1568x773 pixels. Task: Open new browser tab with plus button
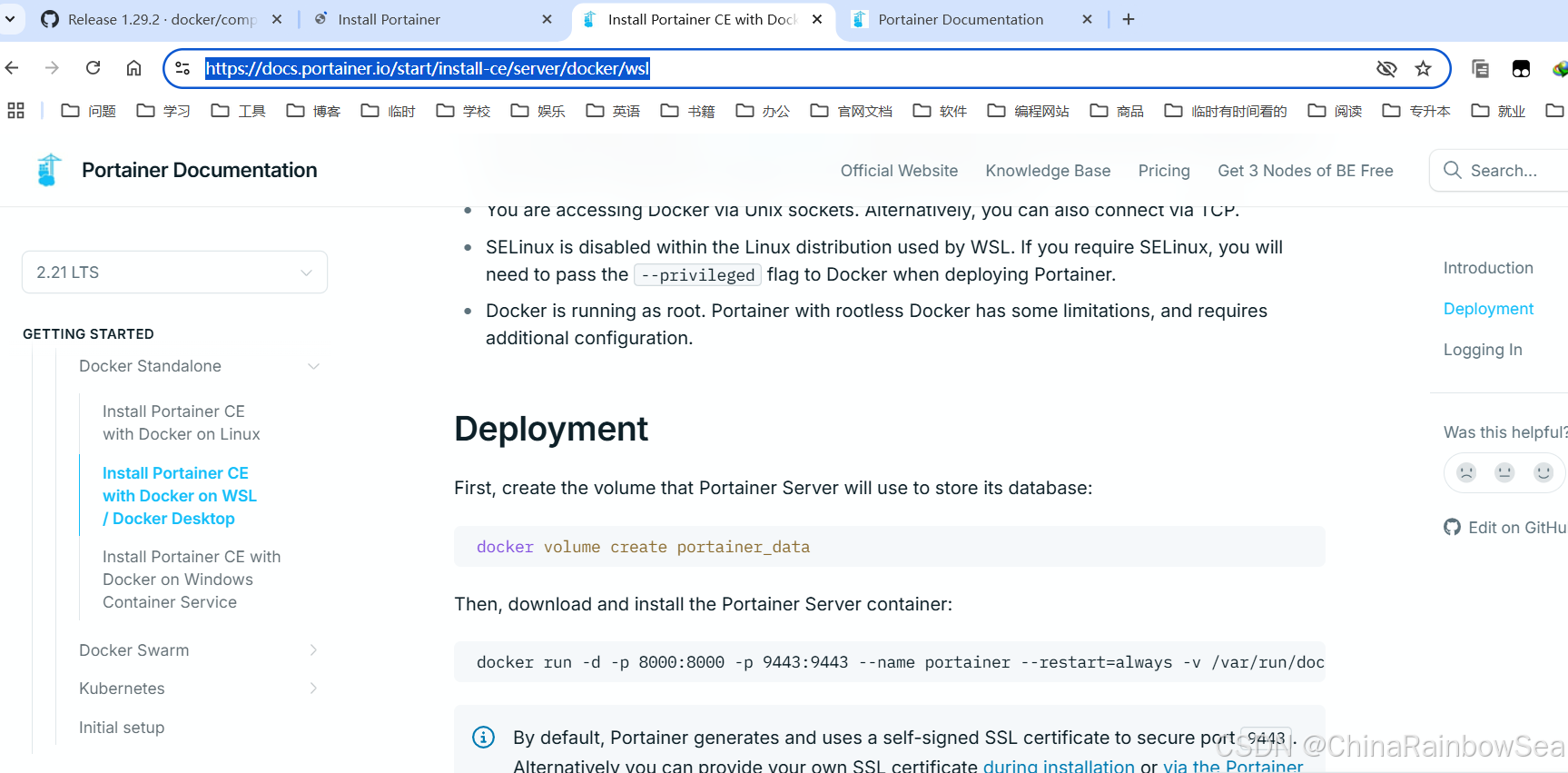(x=1129, y=19)
